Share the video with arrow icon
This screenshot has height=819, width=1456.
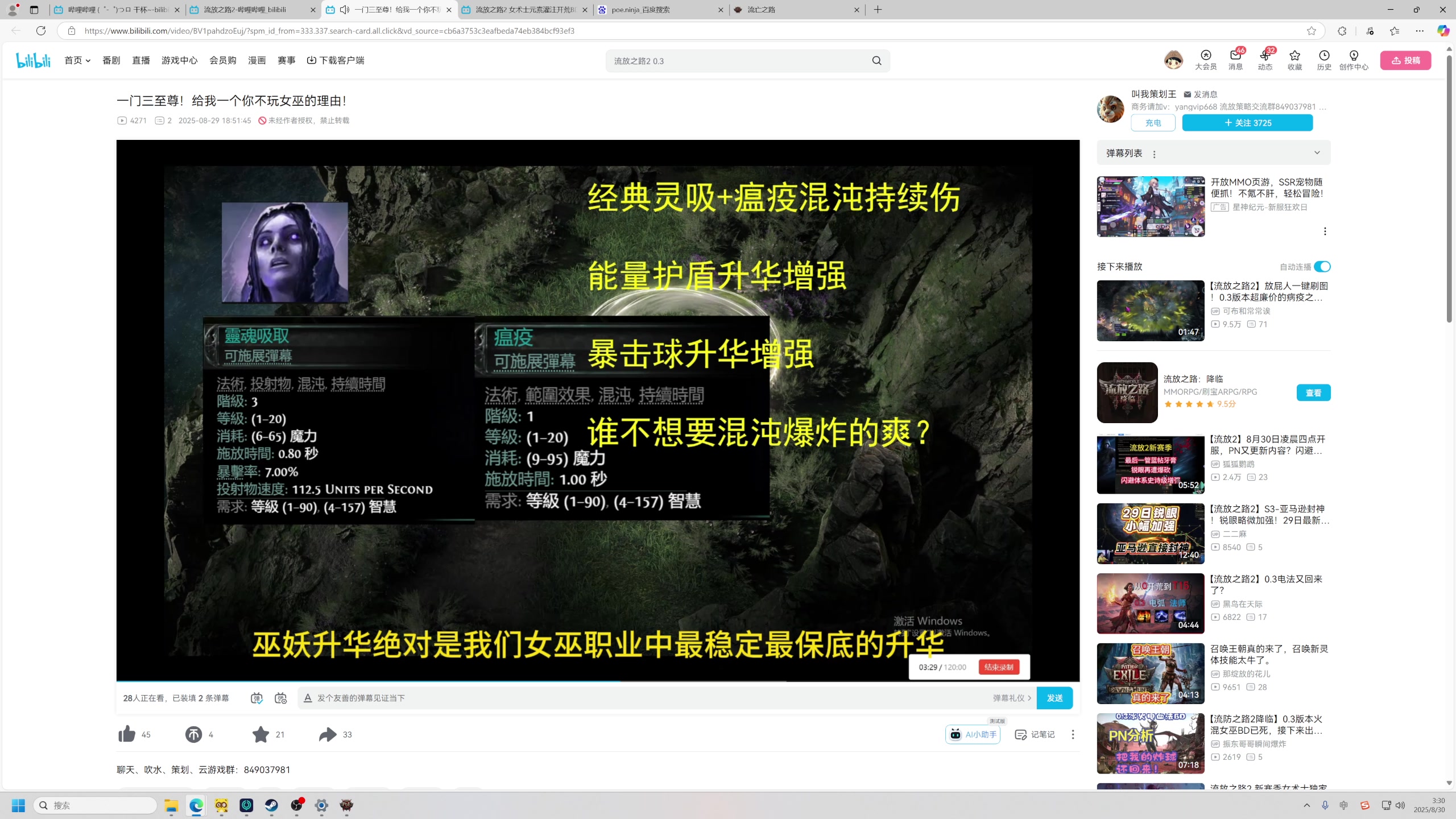click(x=328, y=734)
